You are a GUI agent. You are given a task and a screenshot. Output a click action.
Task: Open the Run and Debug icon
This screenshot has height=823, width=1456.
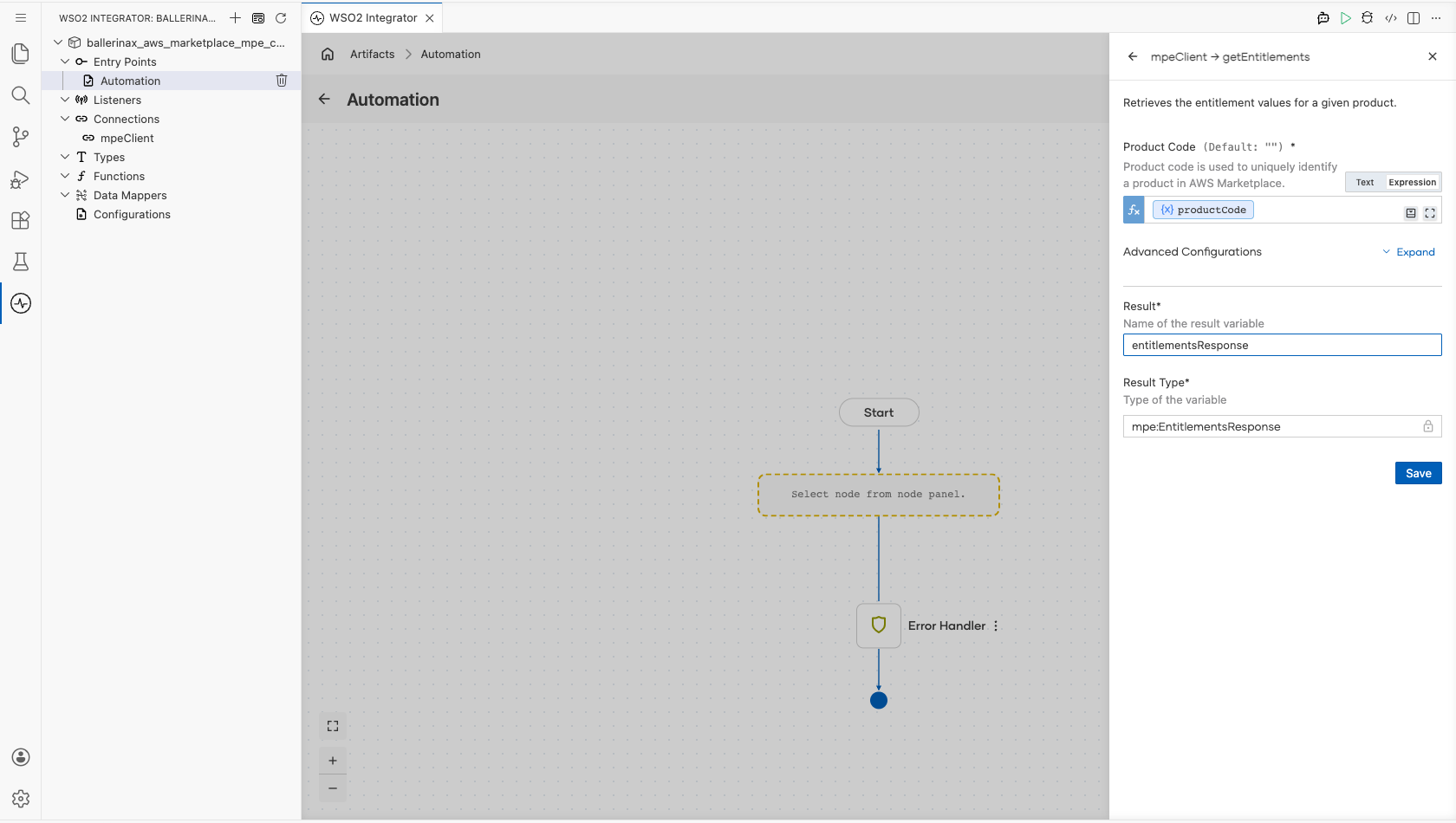21,178
